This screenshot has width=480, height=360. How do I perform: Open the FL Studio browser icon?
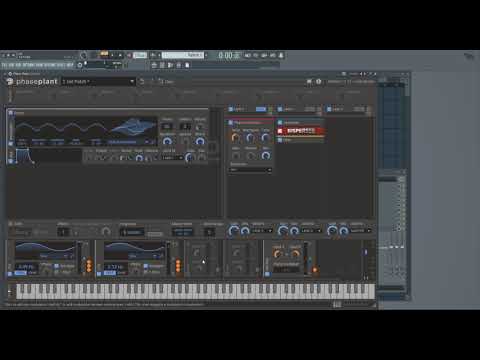(187, 65)
